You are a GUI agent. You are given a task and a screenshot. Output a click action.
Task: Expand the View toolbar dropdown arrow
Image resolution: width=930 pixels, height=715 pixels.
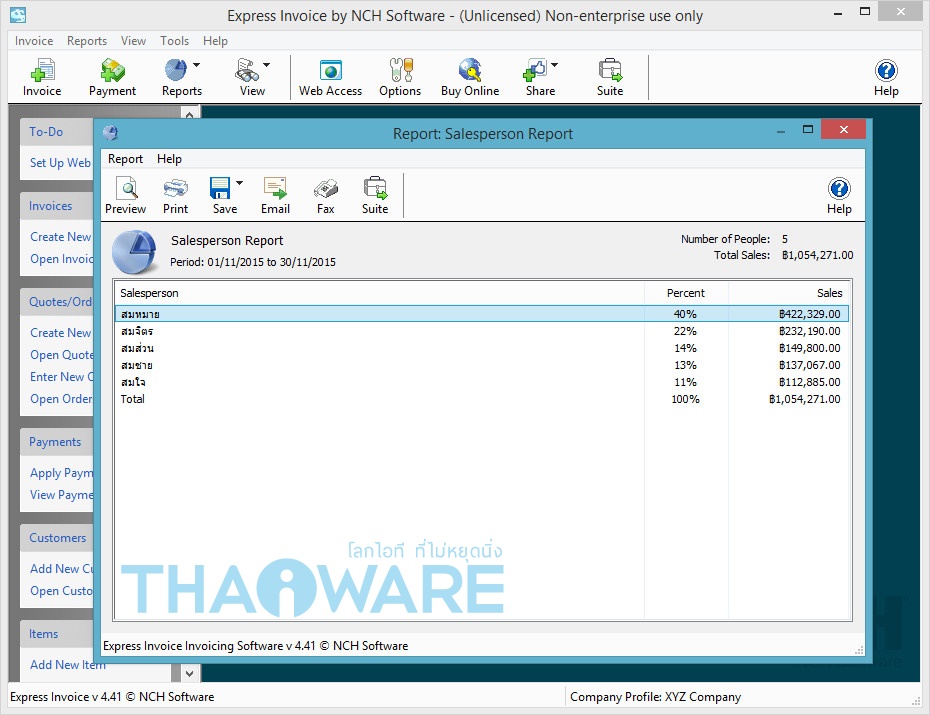click(266, 65)
